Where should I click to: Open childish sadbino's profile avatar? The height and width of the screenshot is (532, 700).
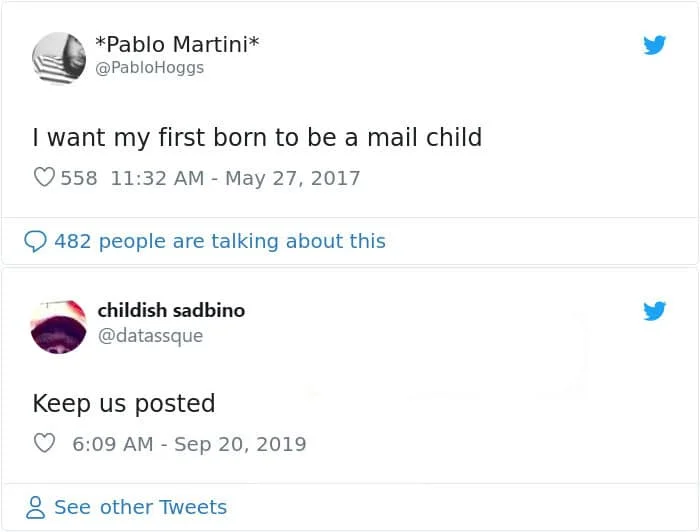(x=58, y=323)
